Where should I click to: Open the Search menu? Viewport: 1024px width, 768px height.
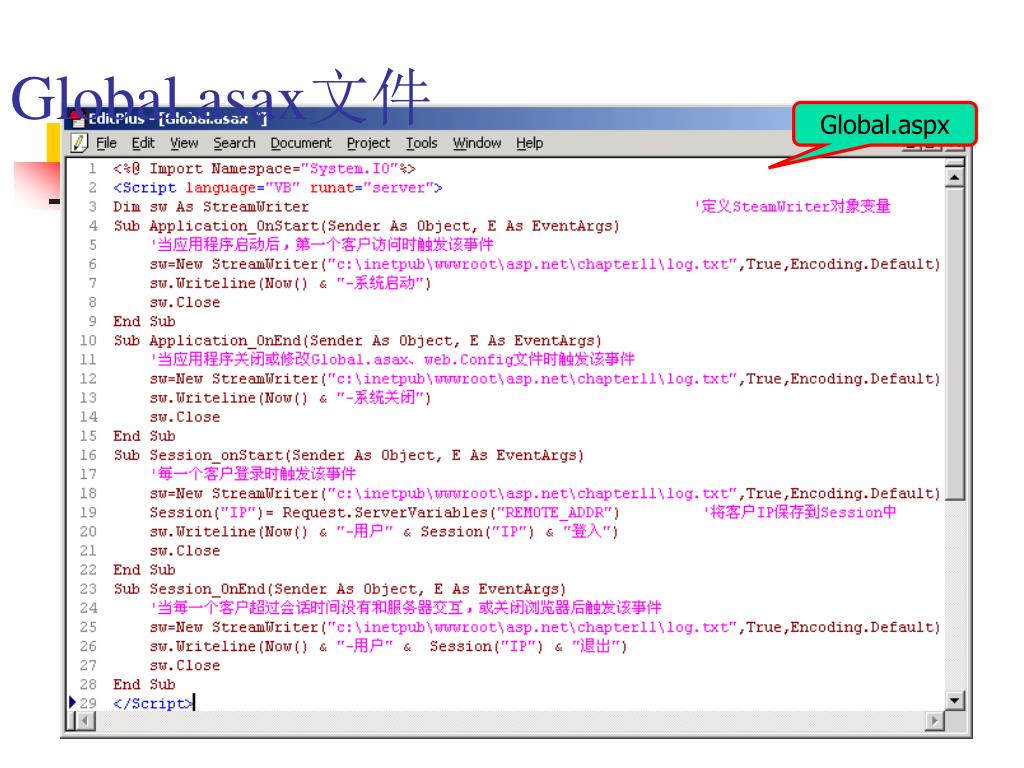pos(234,143)
